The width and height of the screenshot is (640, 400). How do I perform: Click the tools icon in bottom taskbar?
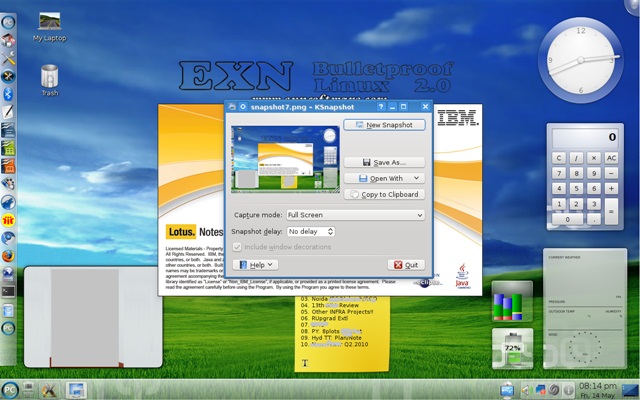(49, 390)
